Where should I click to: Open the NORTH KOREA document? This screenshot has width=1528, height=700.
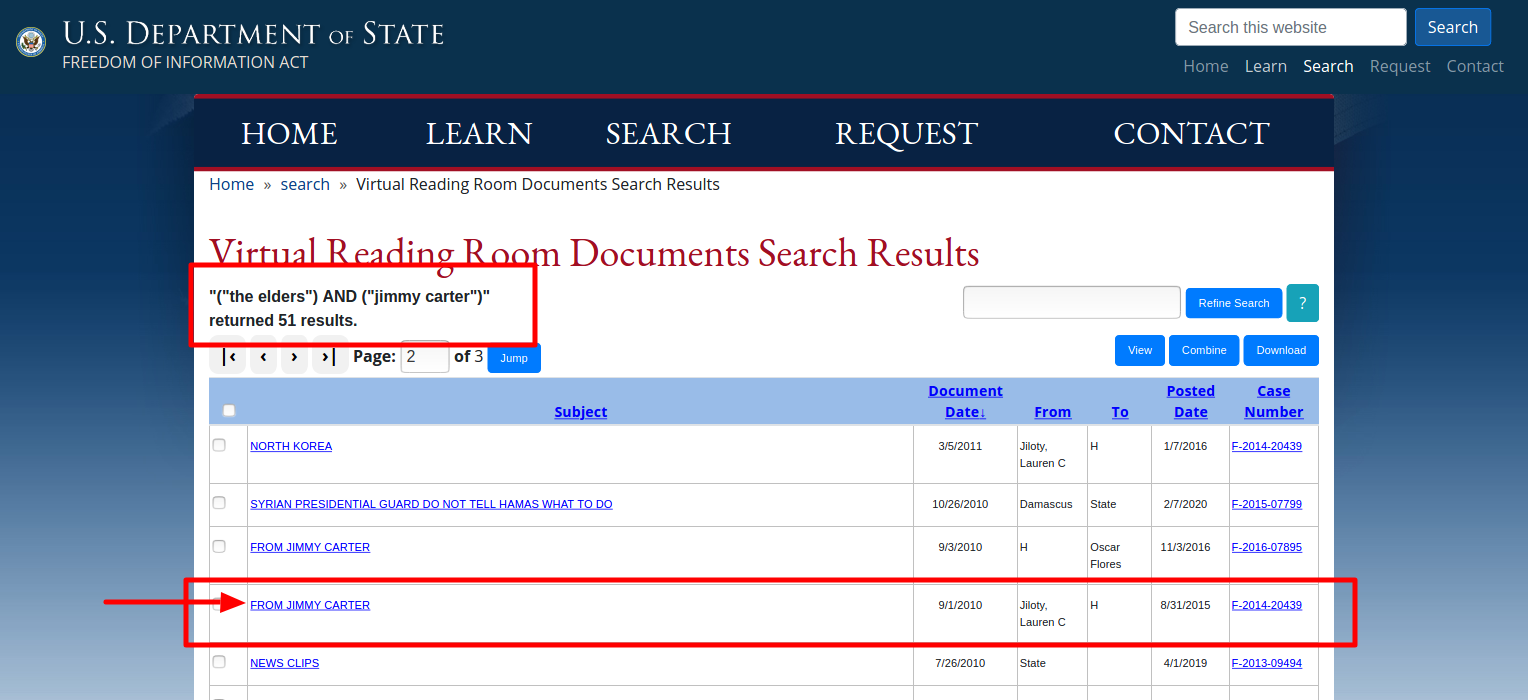pos(291,446)
